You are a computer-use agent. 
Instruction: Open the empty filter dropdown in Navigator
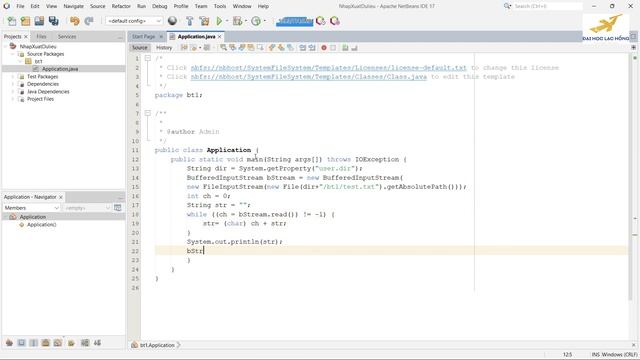87,208
